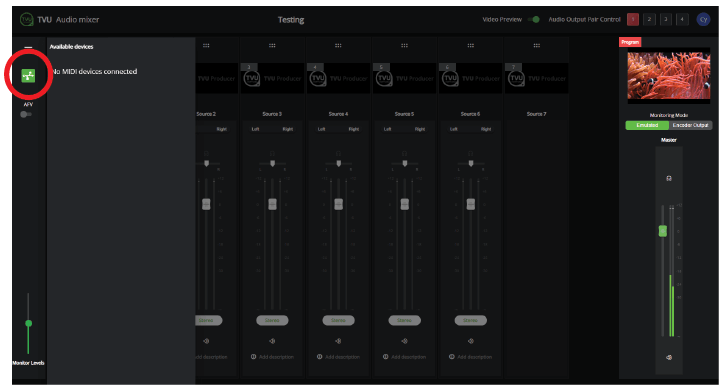Select Audio Output Pair 2

tap(649, 19)
